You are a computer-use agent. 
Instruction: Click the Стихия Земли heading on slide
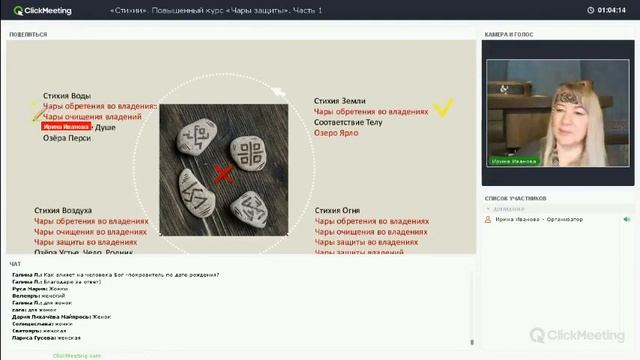point(340,101)
